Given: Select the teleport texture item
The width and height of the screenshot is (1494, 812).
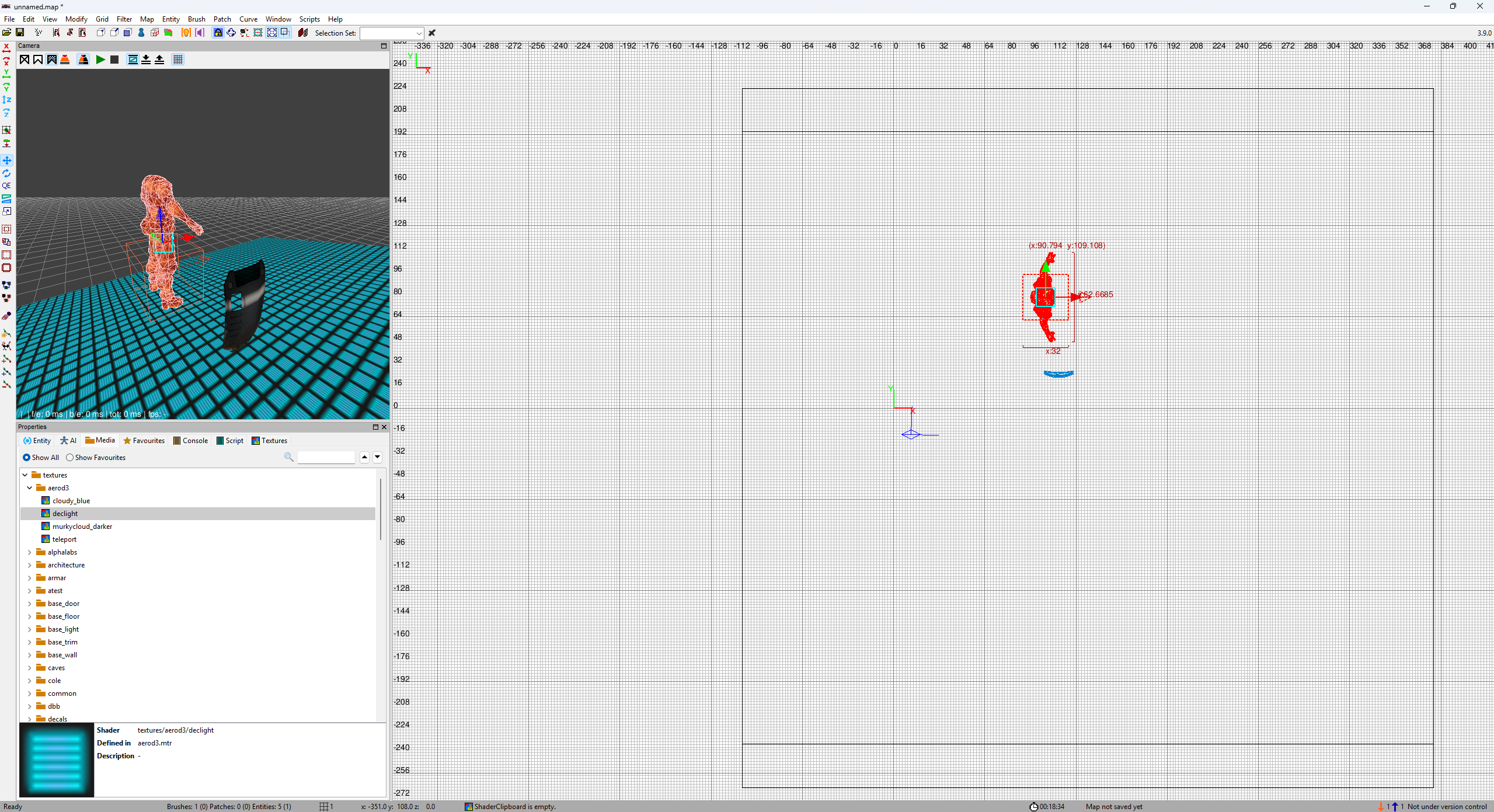Looking at the screenshot, I should [x=64, y=539].
